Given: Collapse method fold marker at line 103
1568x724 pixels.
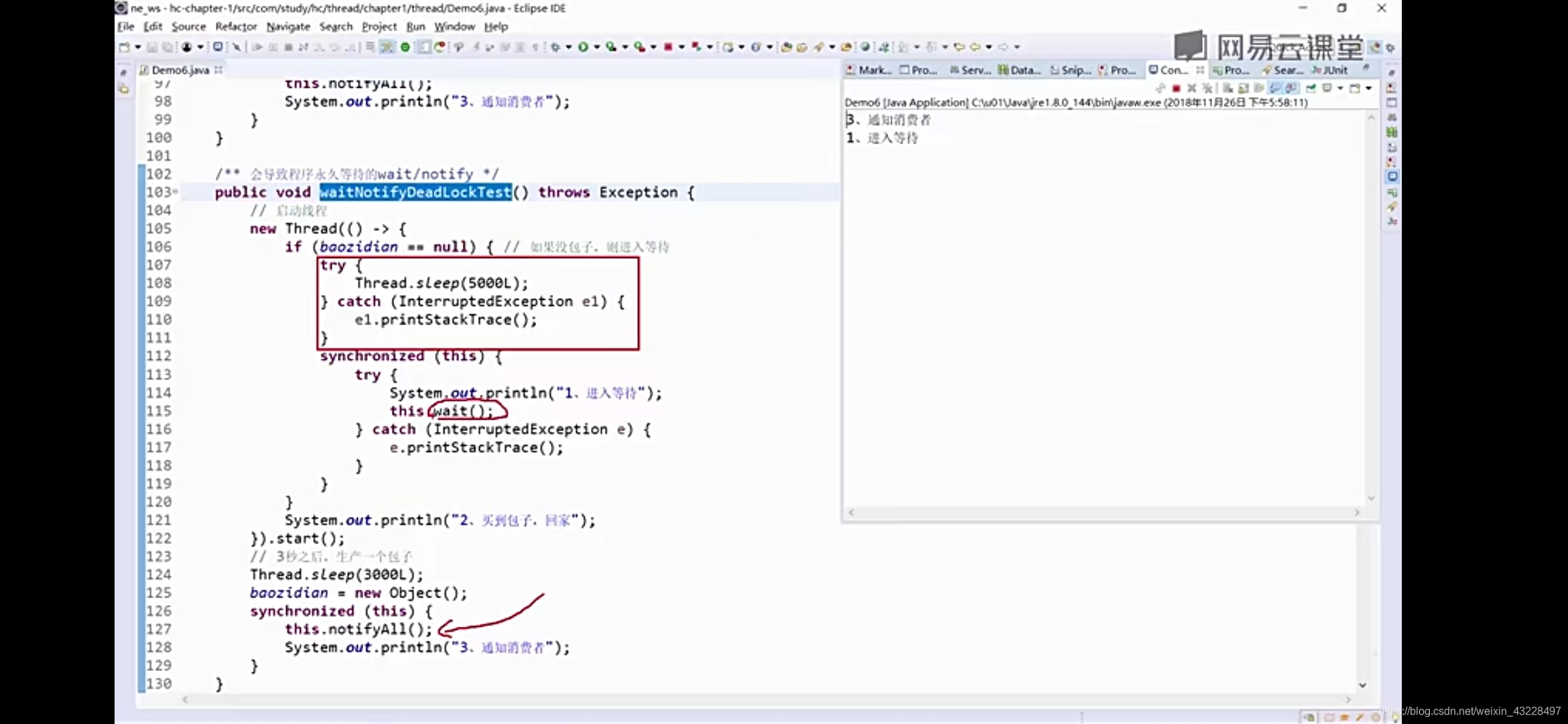Looking at the screenshot, I should point(176,192).
